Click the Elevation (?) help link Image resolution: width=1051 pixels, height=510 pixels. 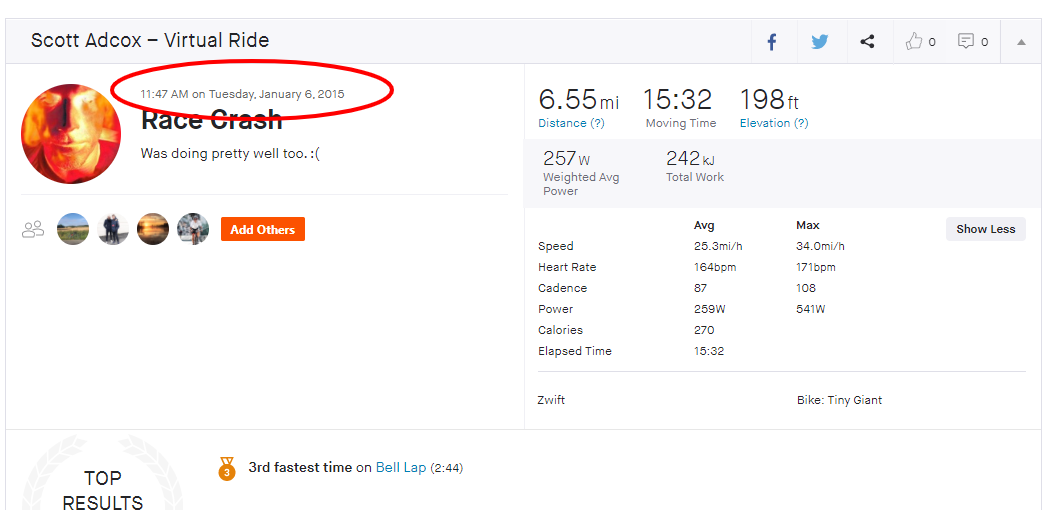click(x=773, y=123)
